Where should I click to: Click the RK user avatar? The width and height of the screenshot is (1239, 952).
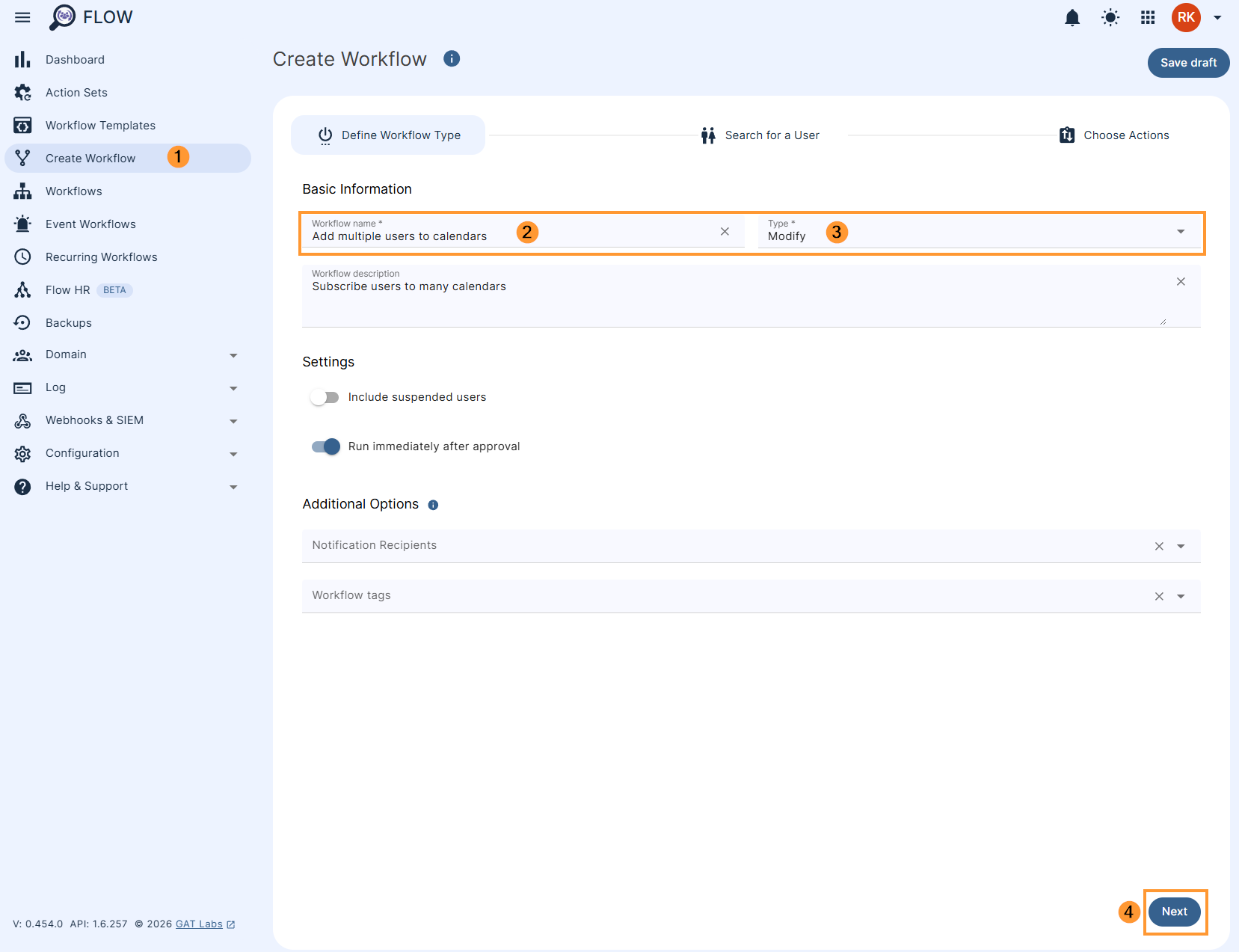pos(1186,17)
